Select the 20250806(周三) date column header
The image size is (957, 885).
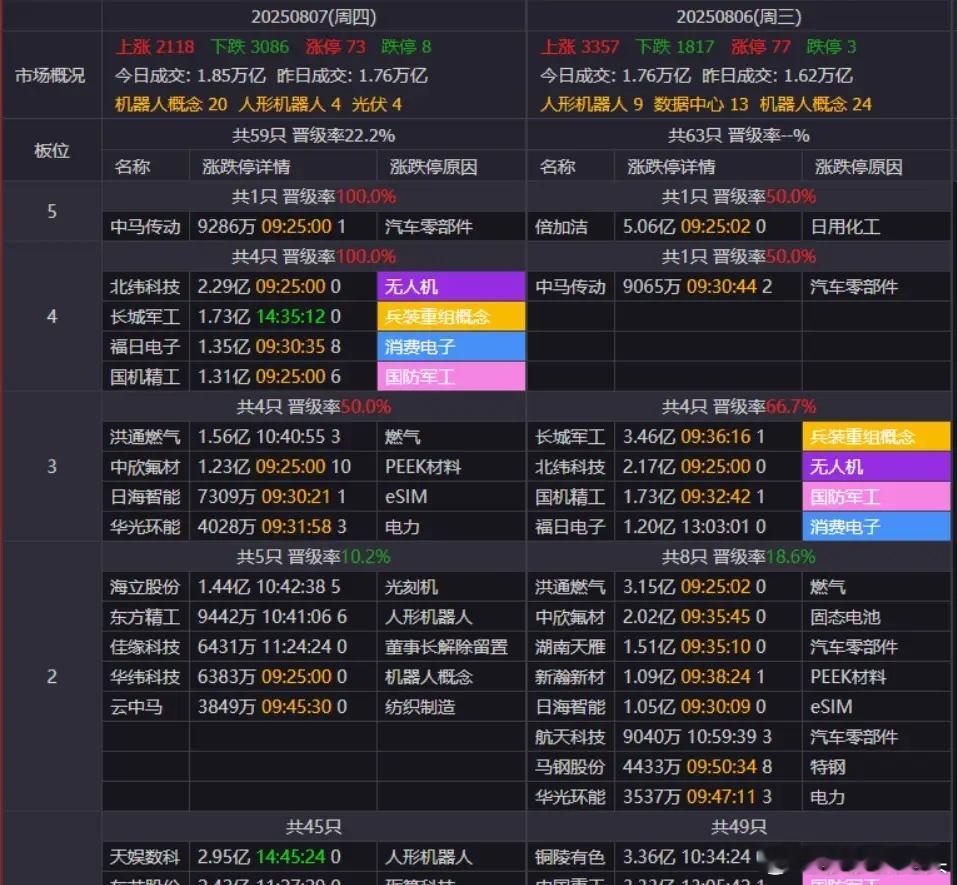pyautogui.click(x=739, y=16)
